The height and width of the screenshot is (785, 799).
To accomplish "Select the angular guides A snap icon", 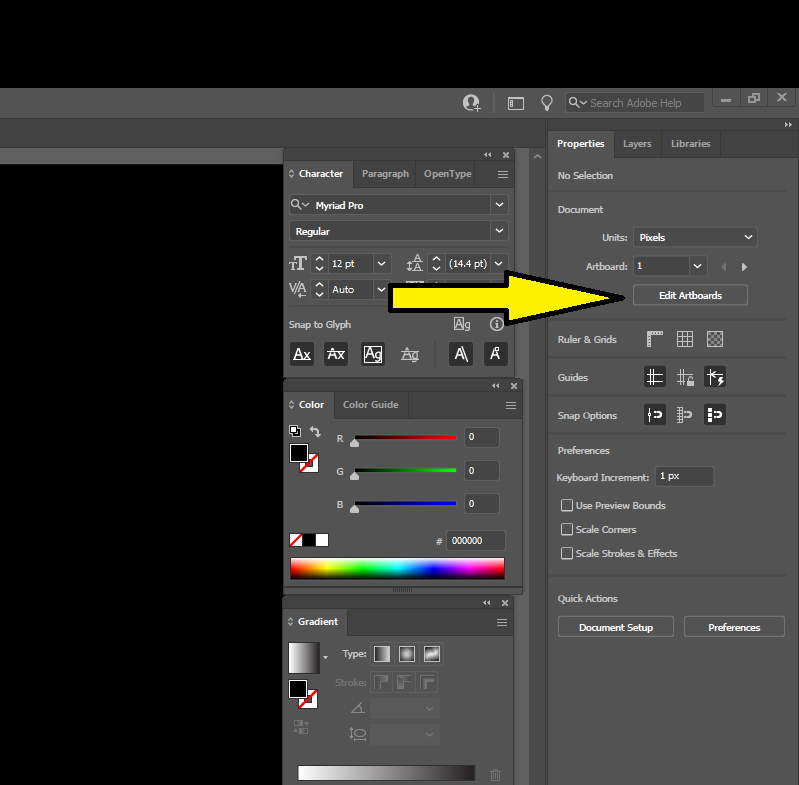I will click(x=461, y=354).
